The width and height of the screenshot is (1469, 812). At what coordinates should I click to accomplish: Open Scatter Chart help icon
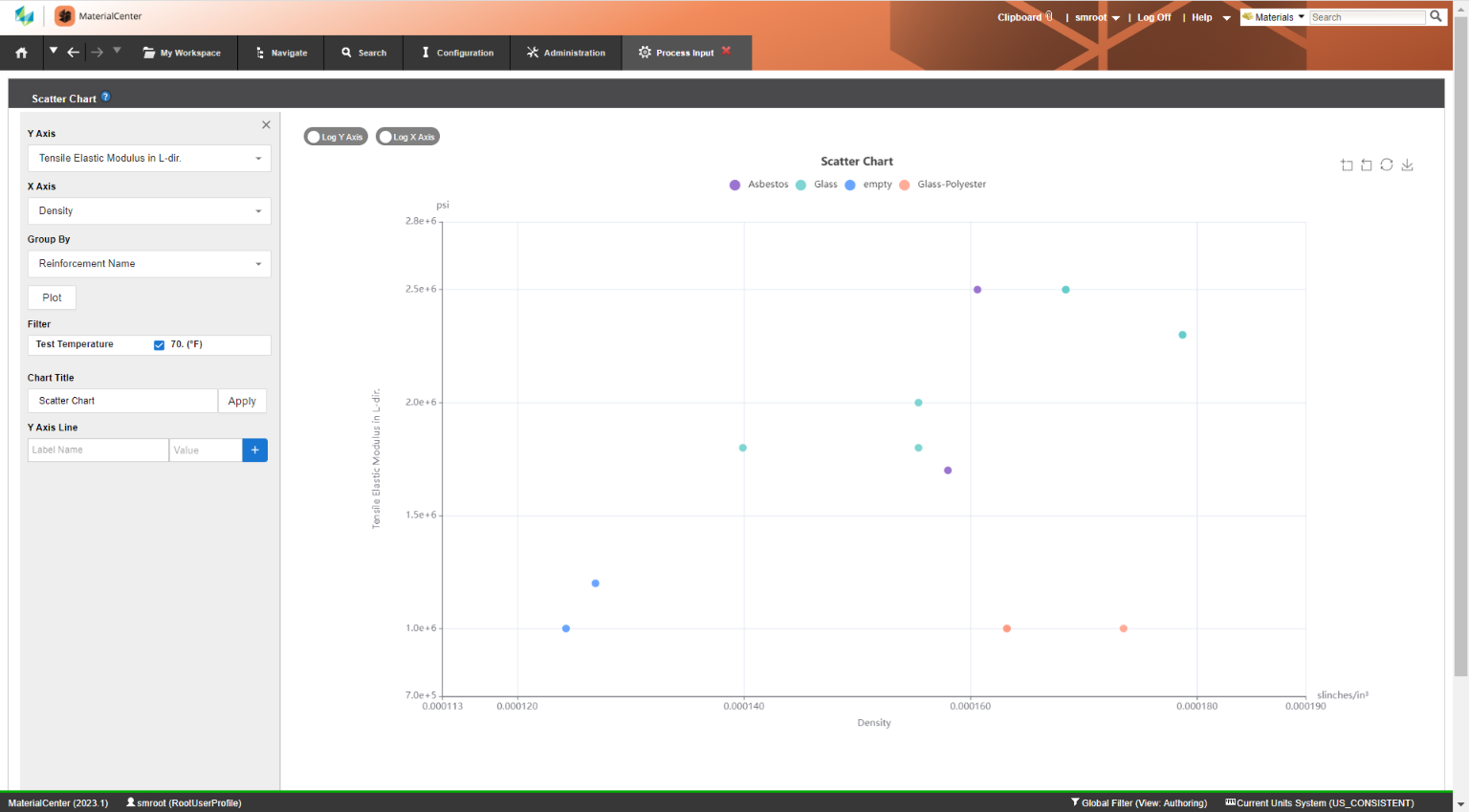106,97
